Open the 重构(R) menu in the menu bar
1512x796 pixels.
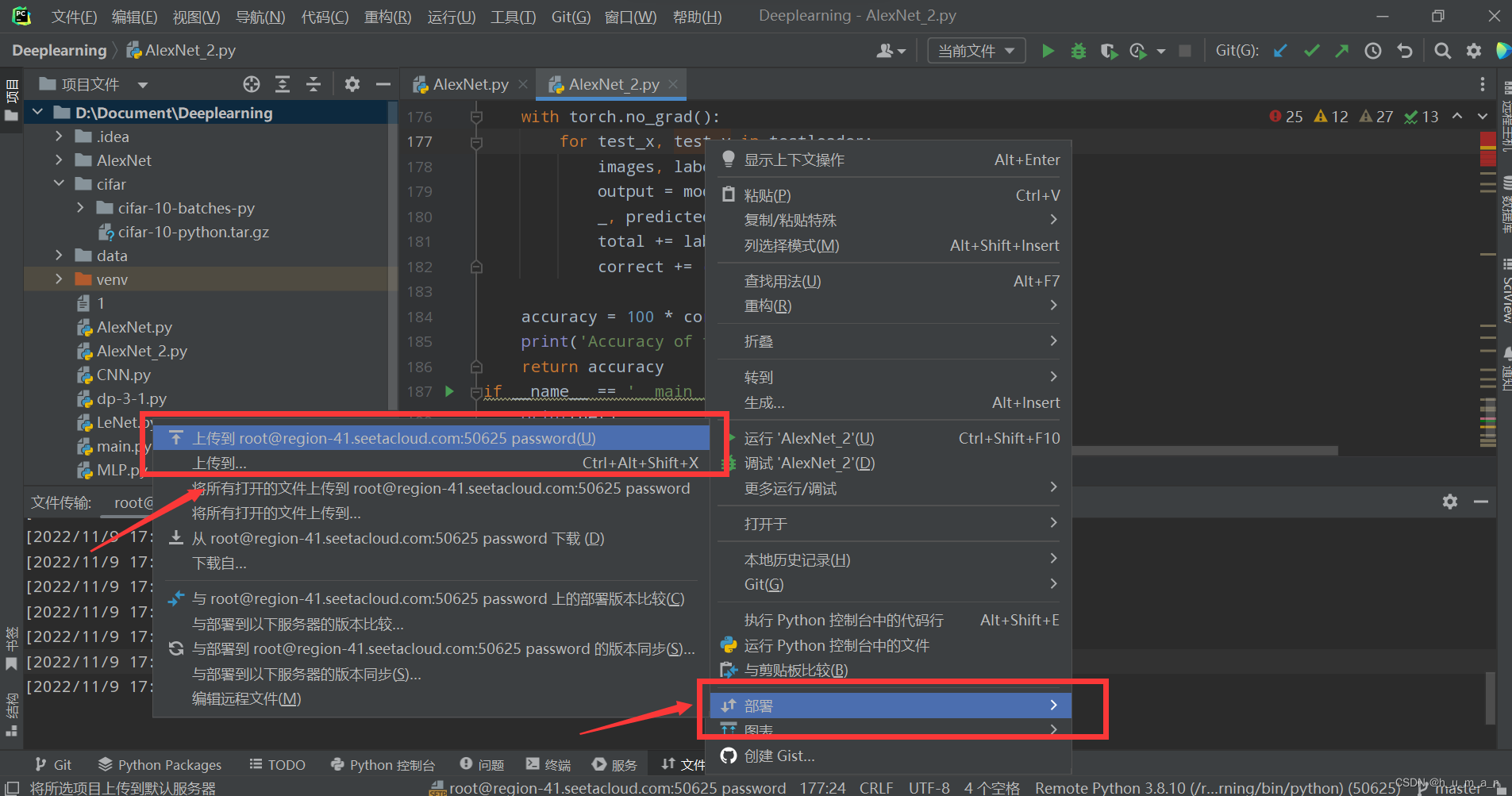click(x=387, y=17)
